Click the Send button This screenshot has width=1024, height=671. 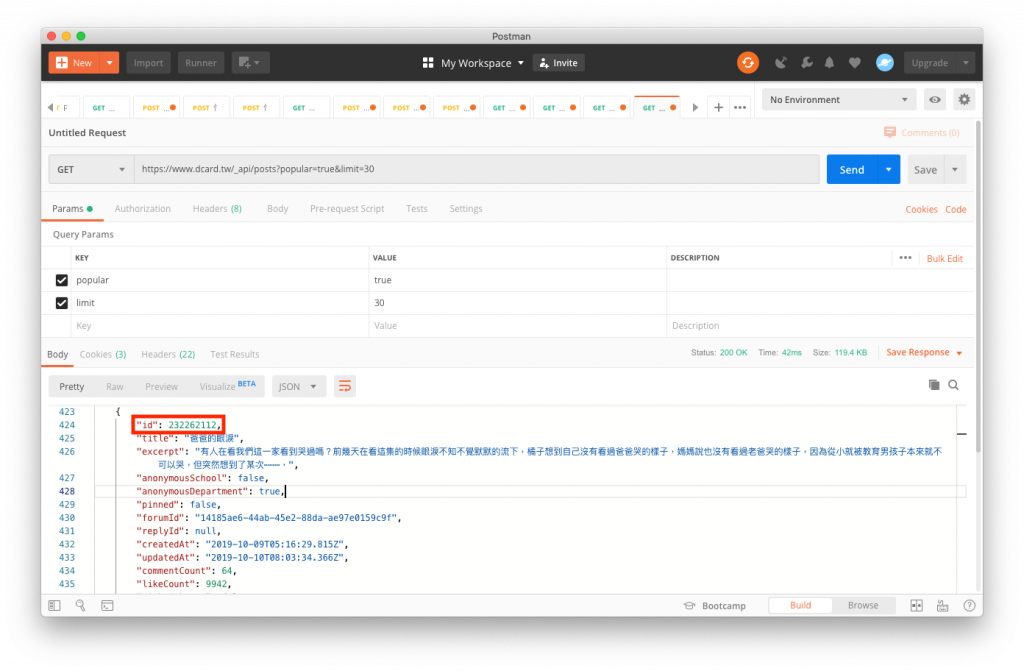tap(852, 169)
